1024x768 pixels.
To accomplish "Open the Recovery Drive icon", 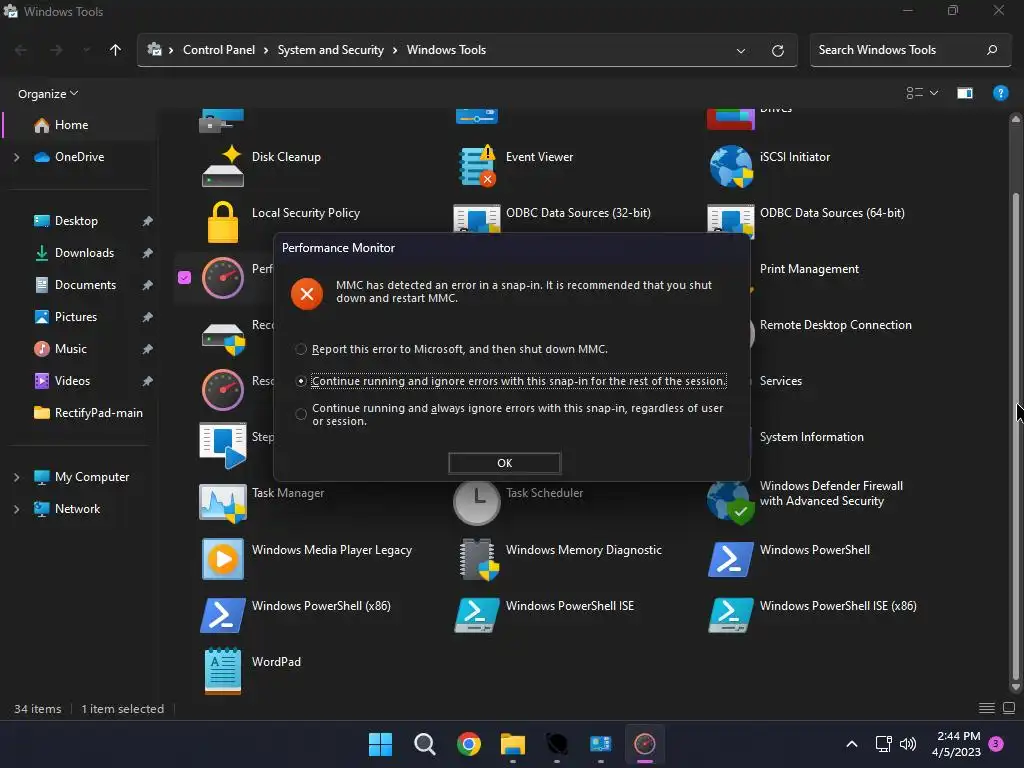I will 223,338.
